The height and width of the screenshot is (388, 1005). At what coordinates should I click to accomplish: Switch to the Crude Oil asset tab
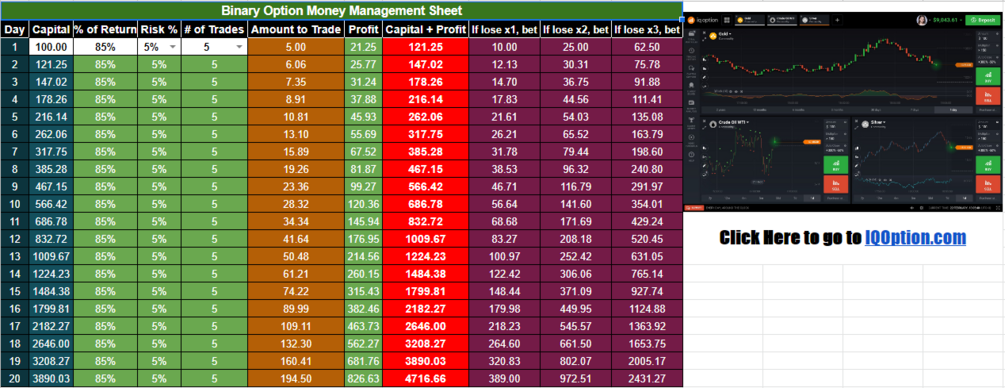(782, 20)
